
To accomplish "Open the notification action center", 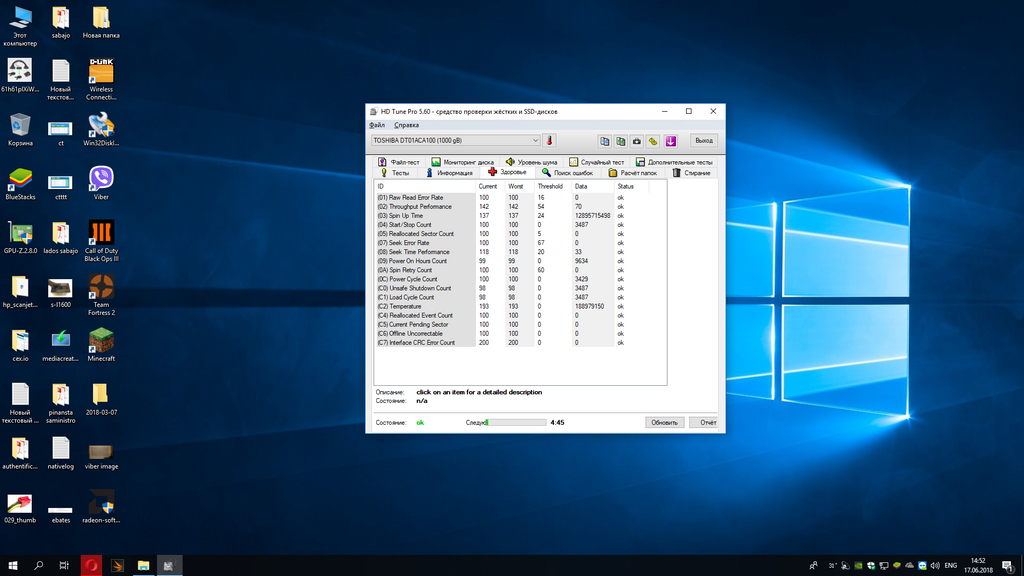I will [1008, 566].
